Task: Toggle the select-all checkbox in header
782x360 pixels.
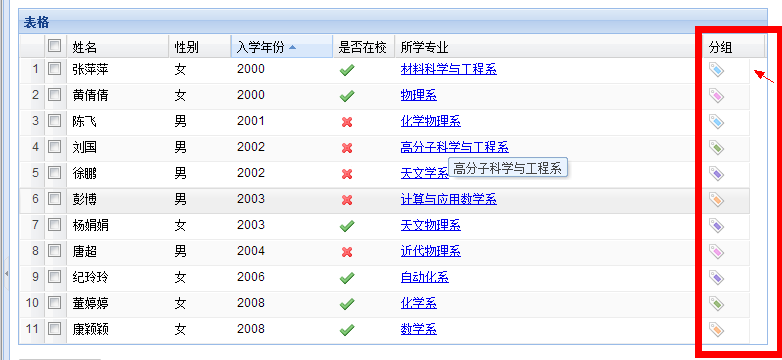Action: (x=54, y=46)
